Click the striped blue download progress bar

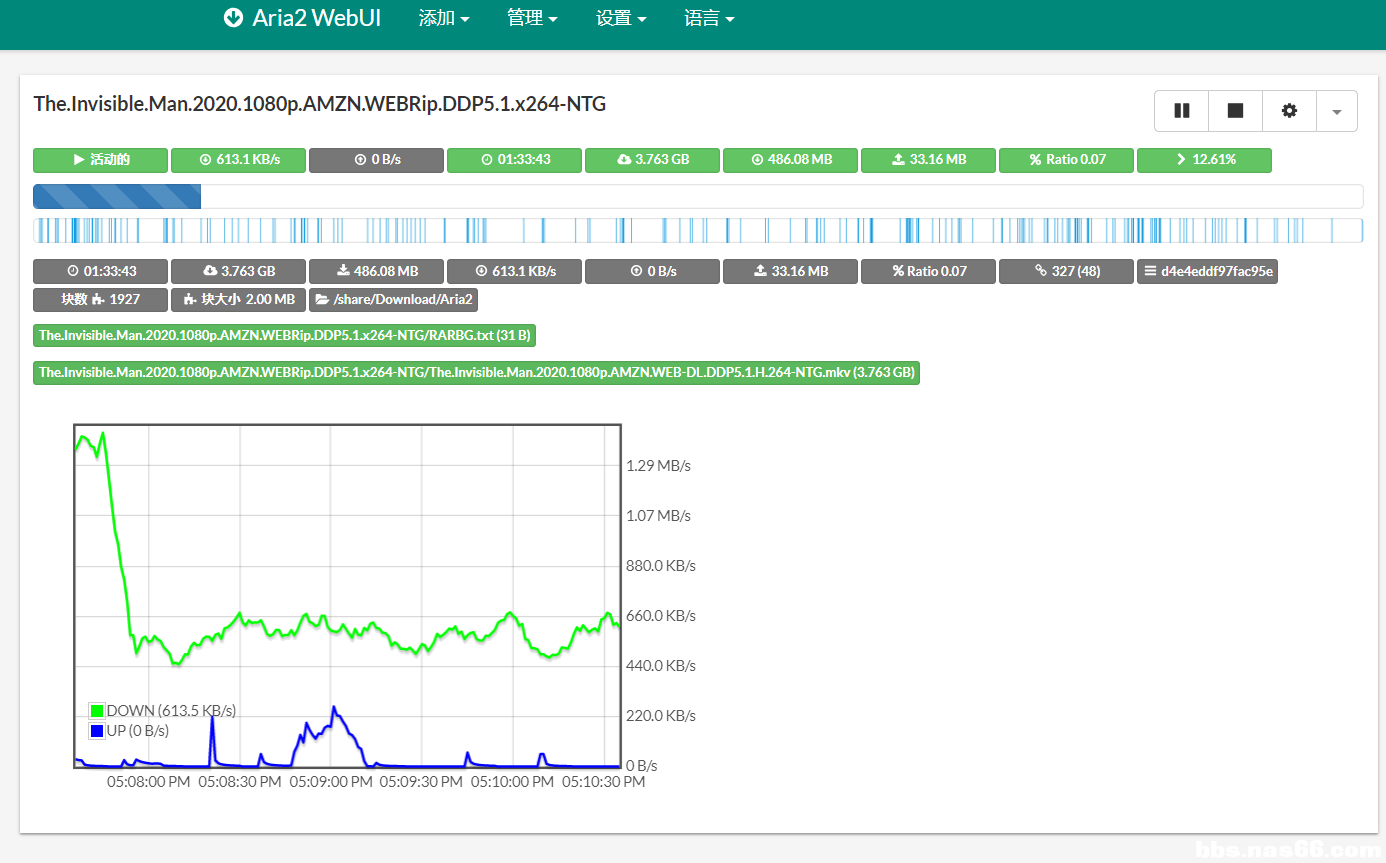point(117,196)
